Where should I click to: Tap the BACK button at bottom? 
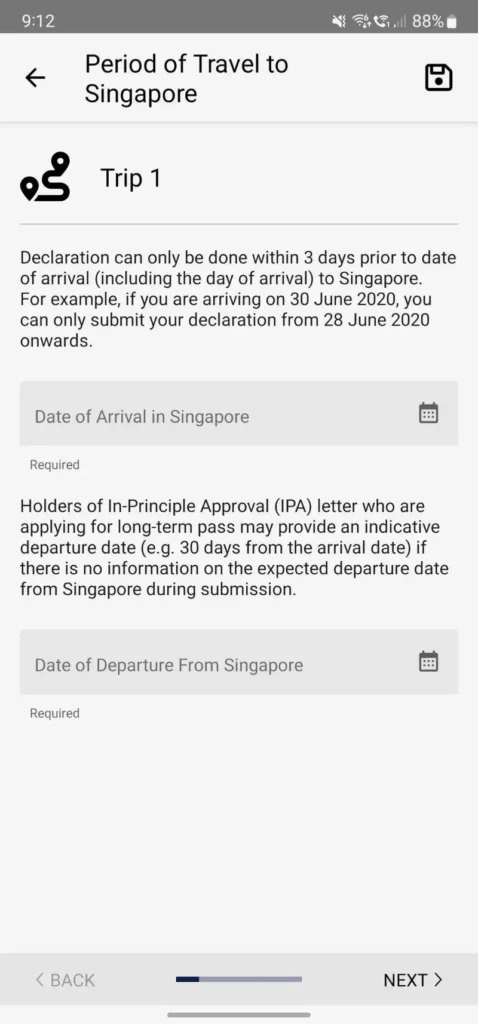coord(65,980)
